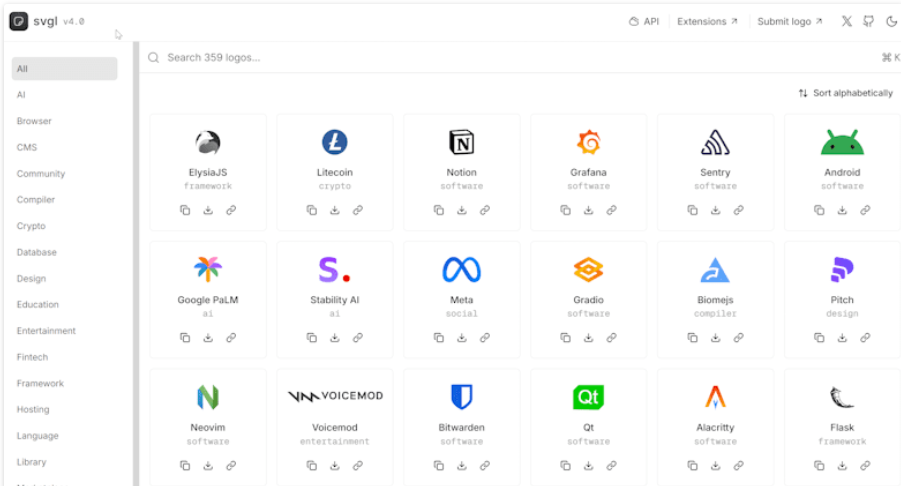901x486 pixels.
Task: Click the Pitch 'design' category tag
Action: [x=842, y=314]
